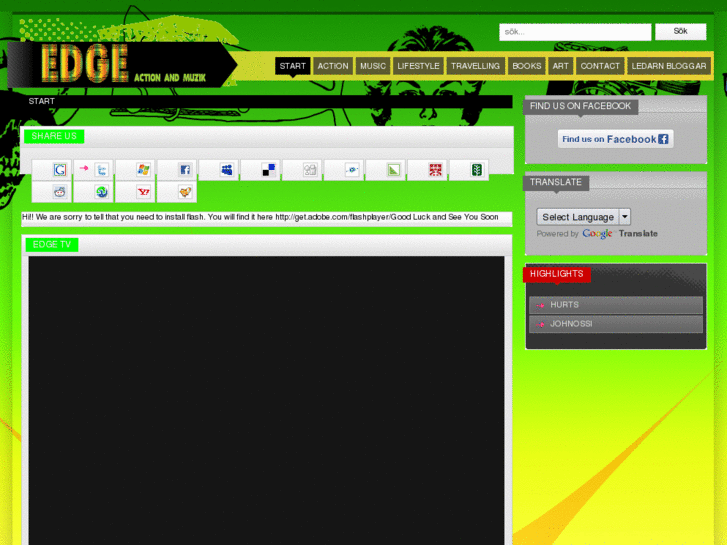Open the START navigation tab
Image resolution: width=727 pixels, height=545 pixels.
point(293,66)
